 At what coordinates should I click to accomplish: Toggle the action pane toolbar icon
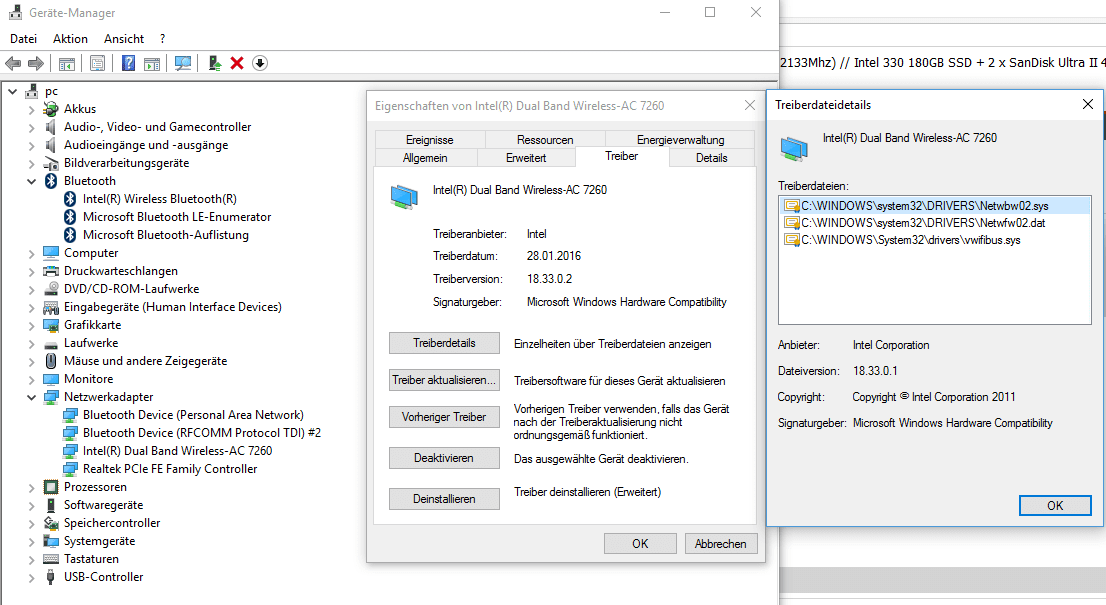pyautogui.click(x=152, y=63)
